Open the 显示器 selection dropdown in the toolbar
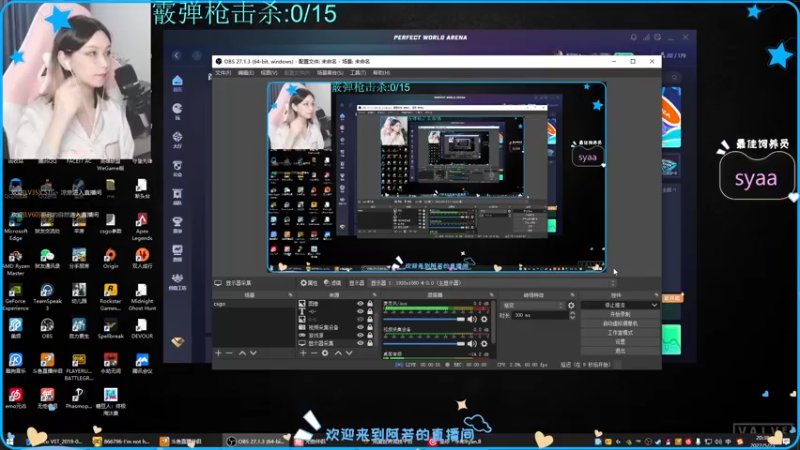 click(x=491, y=283)
